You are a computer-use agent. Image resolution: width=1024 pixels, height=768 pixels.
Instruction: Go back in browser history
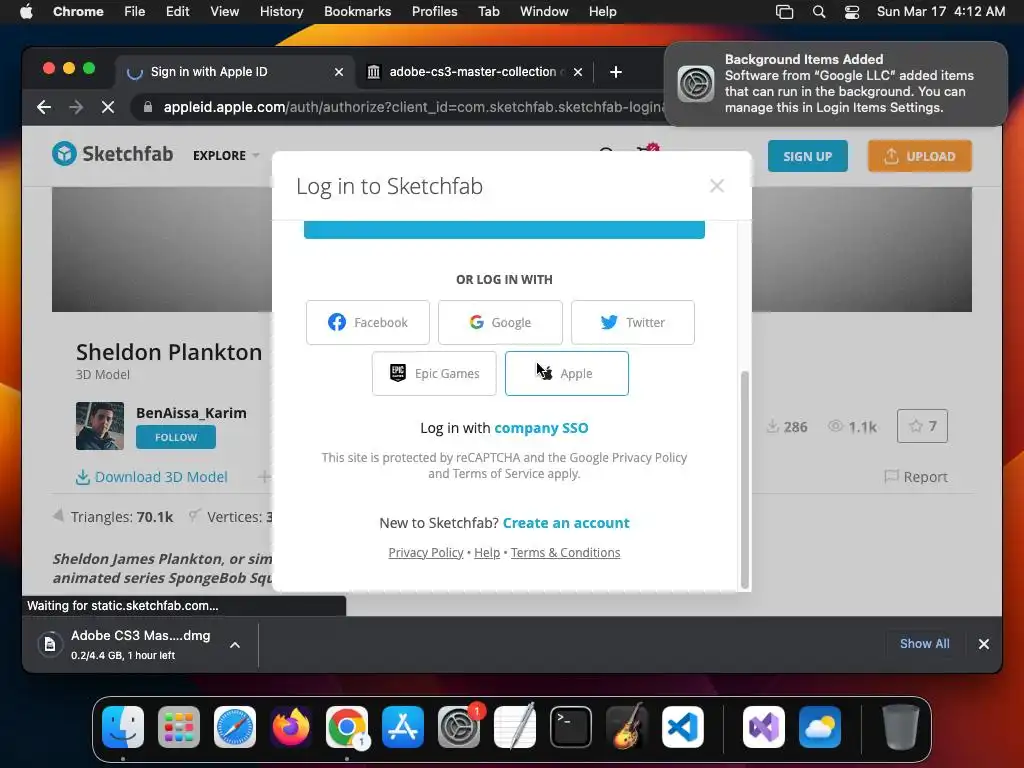[44, 107]
